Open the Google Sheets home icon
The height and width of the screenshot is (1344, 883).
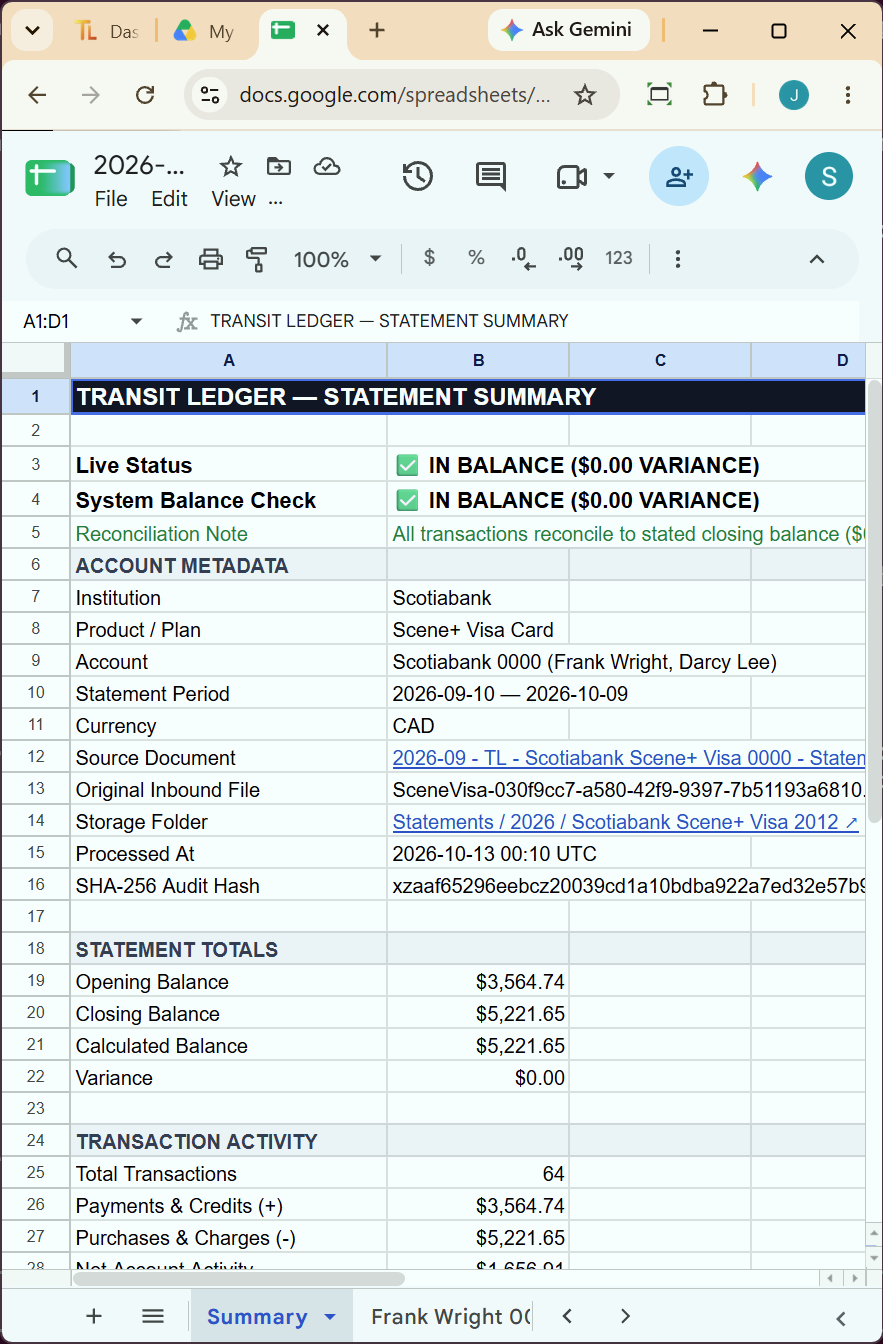pyautogui.click(x=50, y=178)
